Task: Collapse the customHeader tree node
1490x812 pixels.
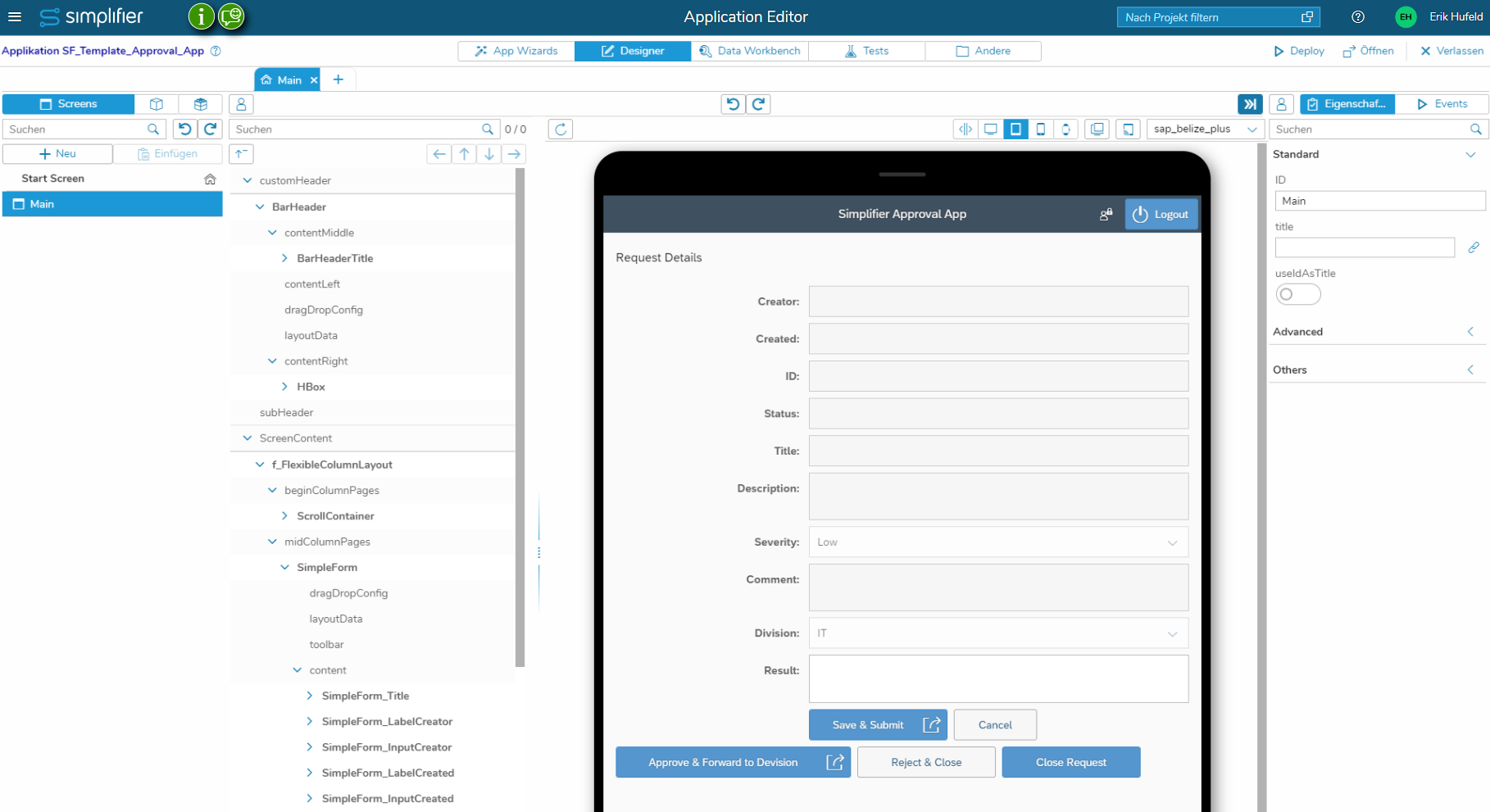Action: coord(247,180)
